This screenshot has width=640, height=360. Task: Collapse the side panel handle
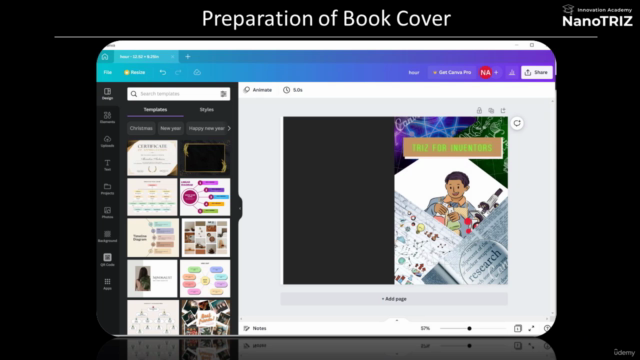[x=240, y=208]
